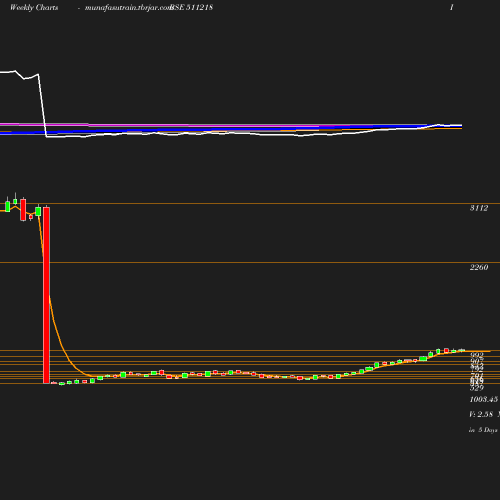Click the 'in 5 Days' label
This screenshot has width=500, height=500.
coord(483,430)
